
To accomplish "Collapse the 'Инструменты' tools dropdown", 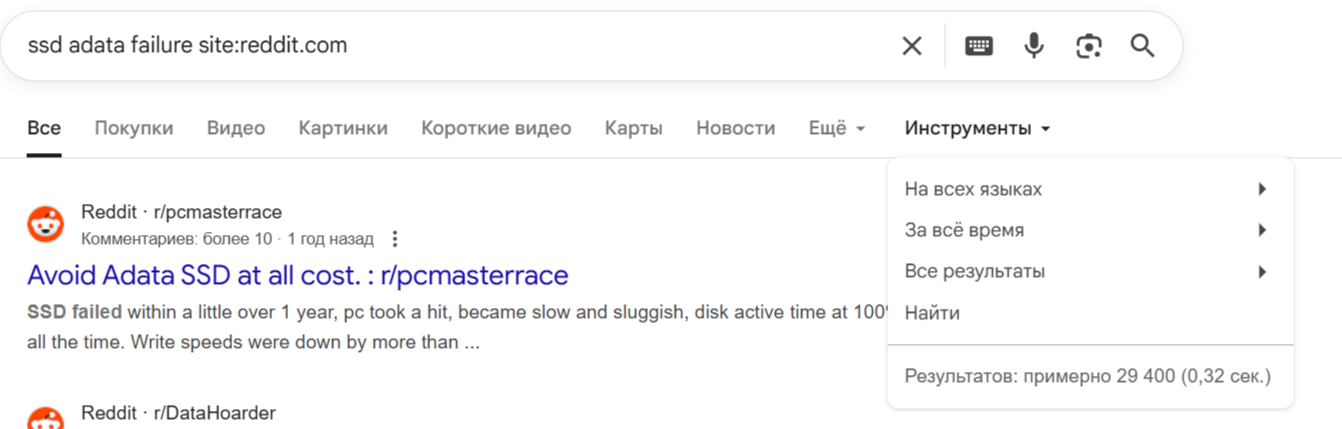I will click(977, 128).
